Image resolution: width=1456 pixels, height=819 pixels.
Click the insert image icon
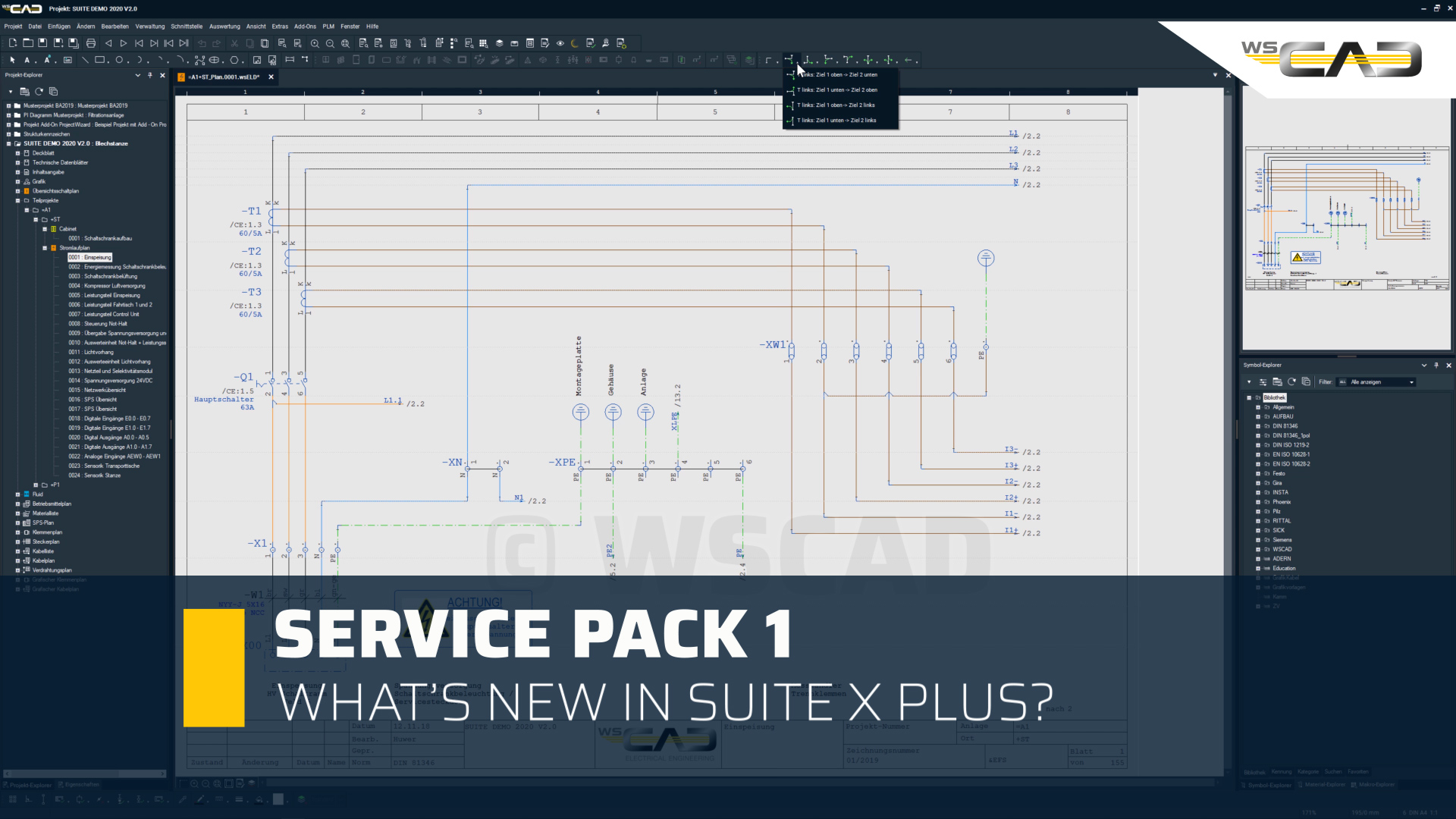(257, 59)
